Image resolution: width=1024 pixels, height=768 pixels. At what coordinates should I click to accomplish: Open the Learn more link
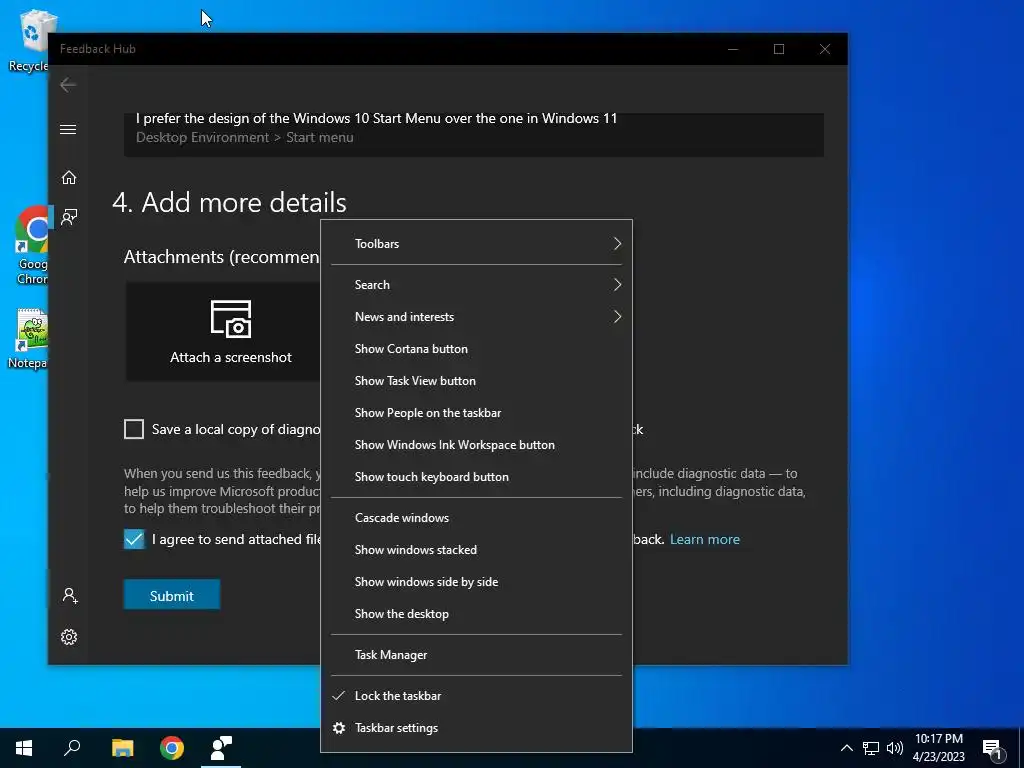point(705,539)
